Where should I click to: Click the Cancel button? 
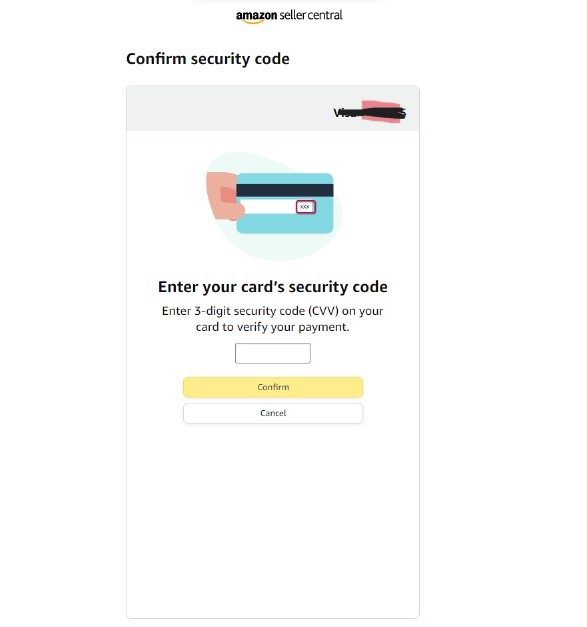pos(273,413)
